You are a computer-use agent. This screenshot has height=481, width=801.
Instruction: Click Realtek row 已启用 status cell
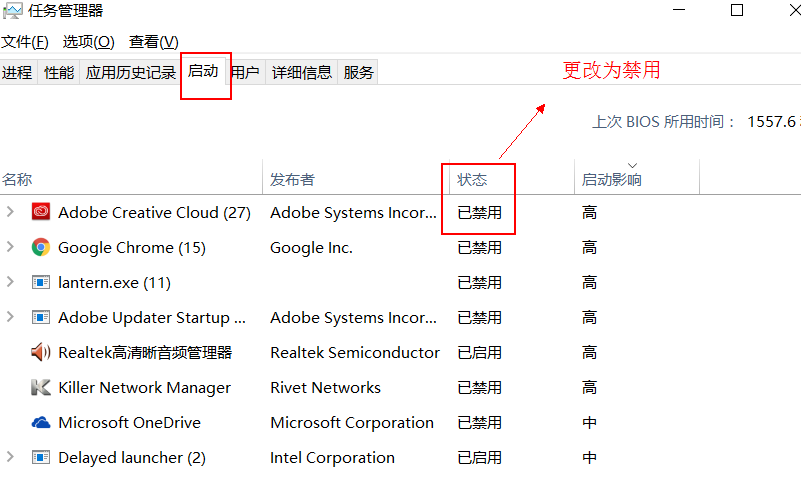(479, 352)
